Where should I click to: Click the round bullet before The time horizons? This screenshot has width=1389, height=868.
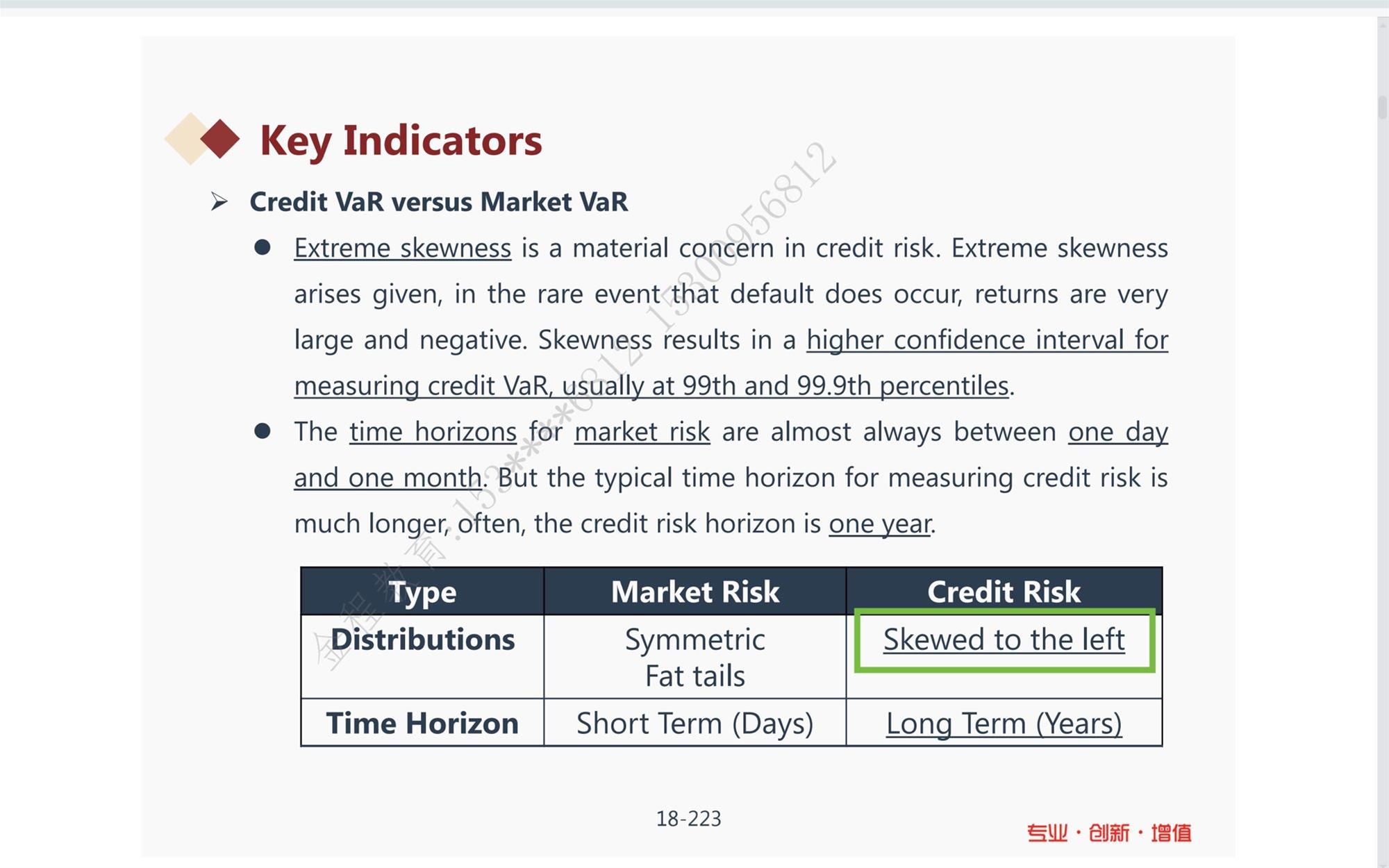(x=263, y=431)
